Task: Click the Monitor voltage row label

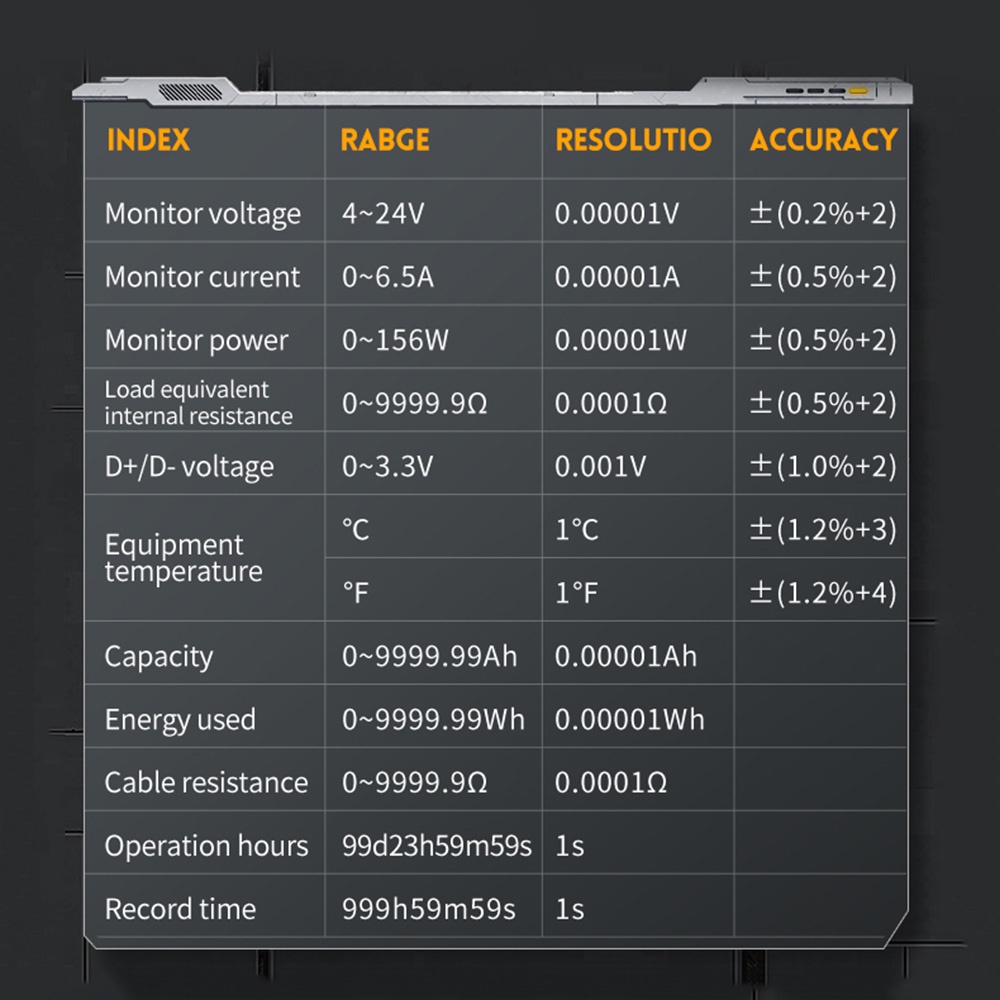Action: coord(202,214)
